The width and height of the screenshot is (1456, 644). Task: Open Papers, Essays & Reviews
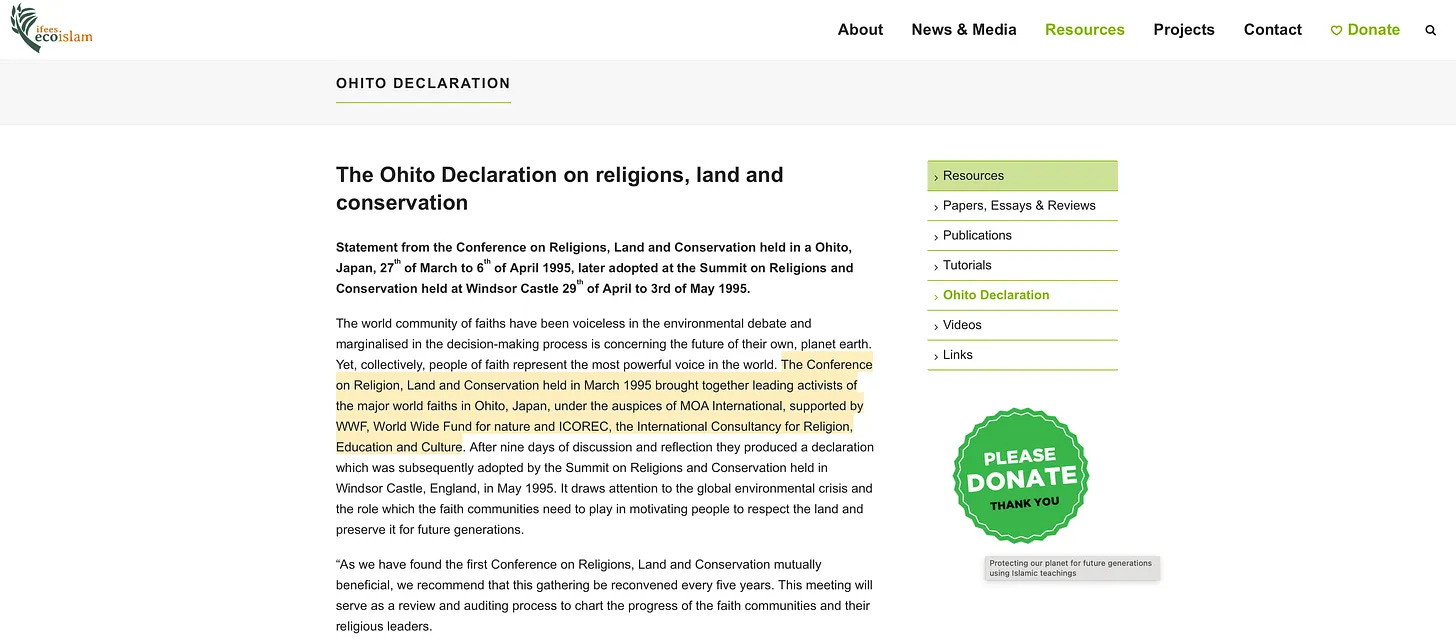[1022, 206]
